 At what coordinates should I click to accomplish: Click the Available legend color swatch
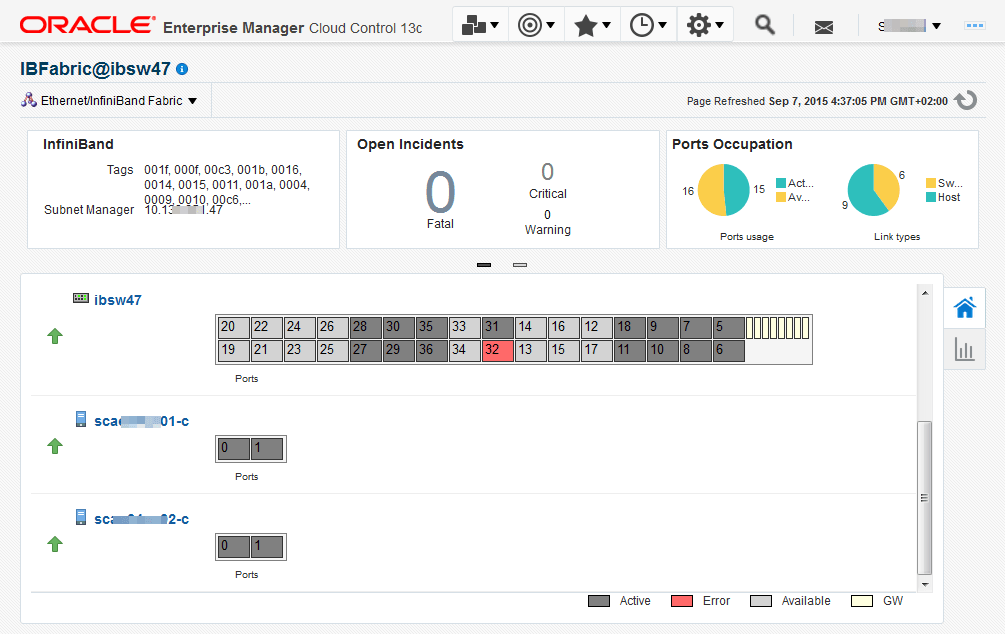[x=761, y=601]
